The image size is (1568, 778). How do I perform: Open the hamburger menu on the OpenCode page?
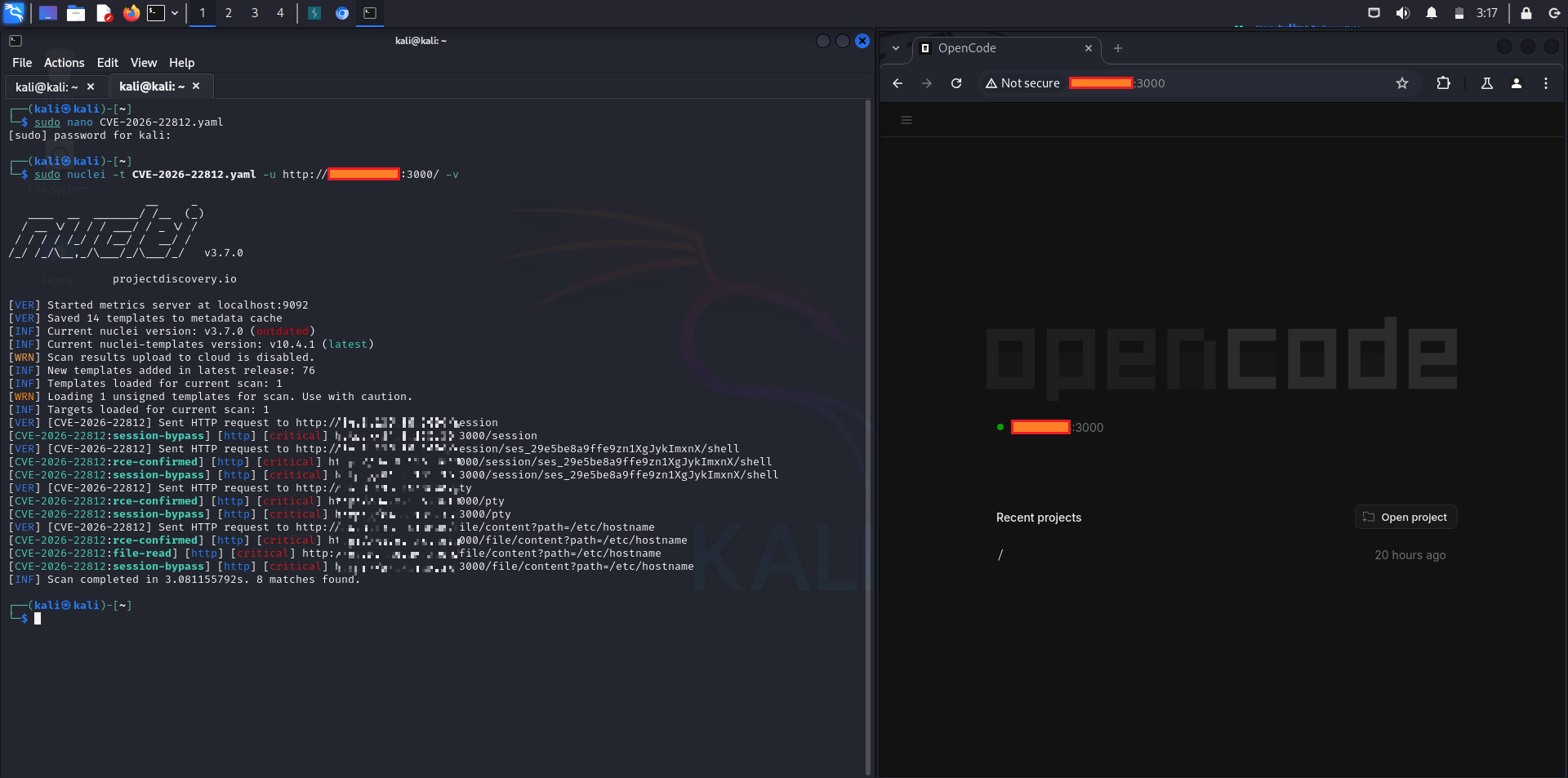pyautogui.click(x=906, y=120)
